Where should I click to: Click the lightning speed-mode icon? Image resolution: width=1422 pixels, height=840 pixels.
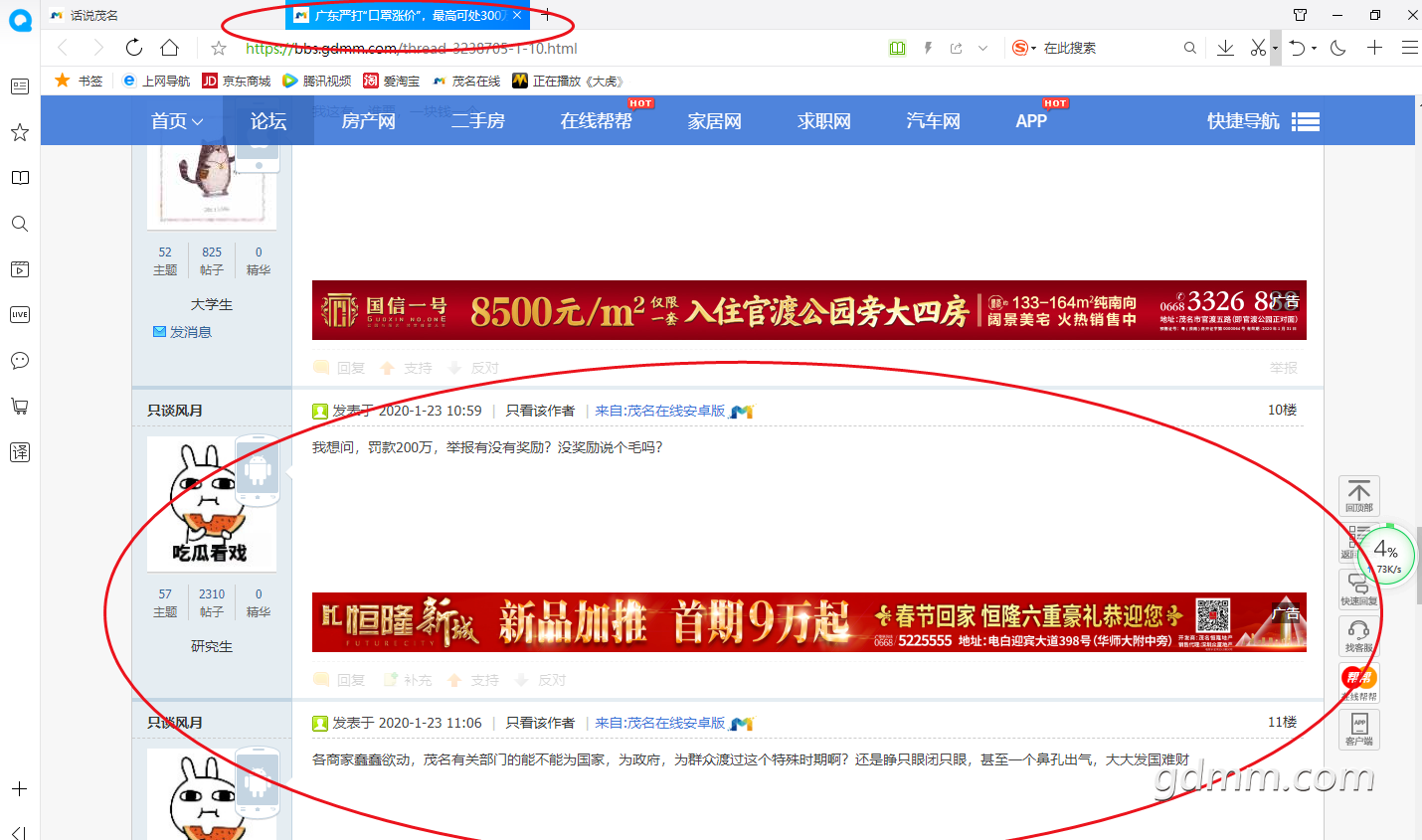[928, 48]
